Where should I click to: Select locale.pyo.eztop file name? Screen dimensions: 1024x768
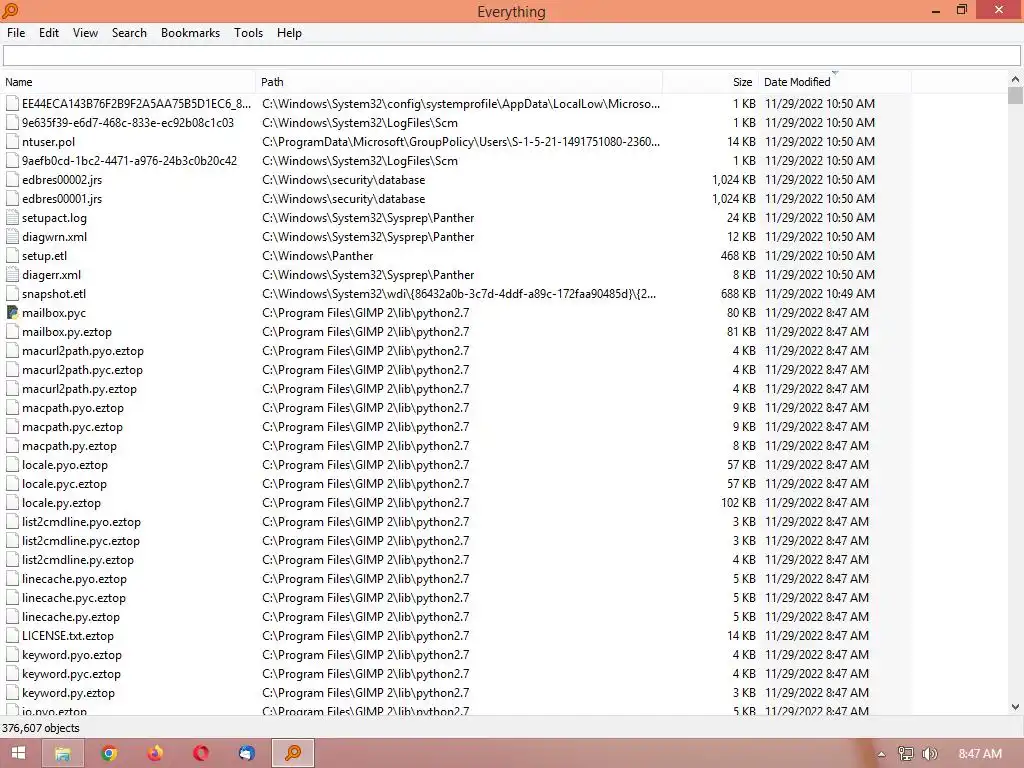coord(65,465)
